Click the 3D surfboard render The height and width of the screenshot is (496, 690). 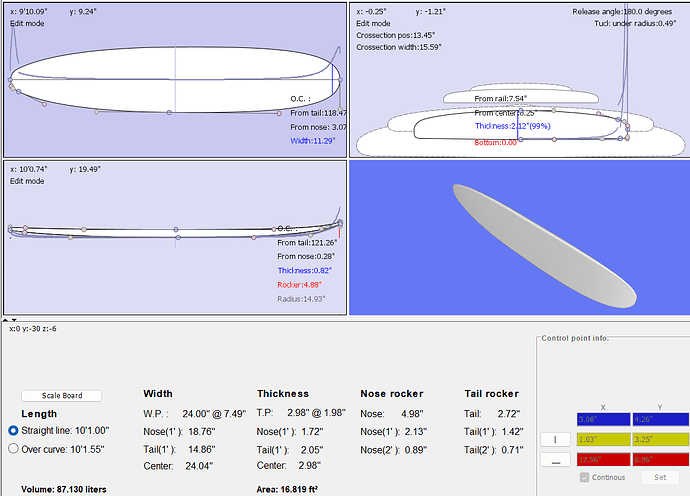(545, 244)
